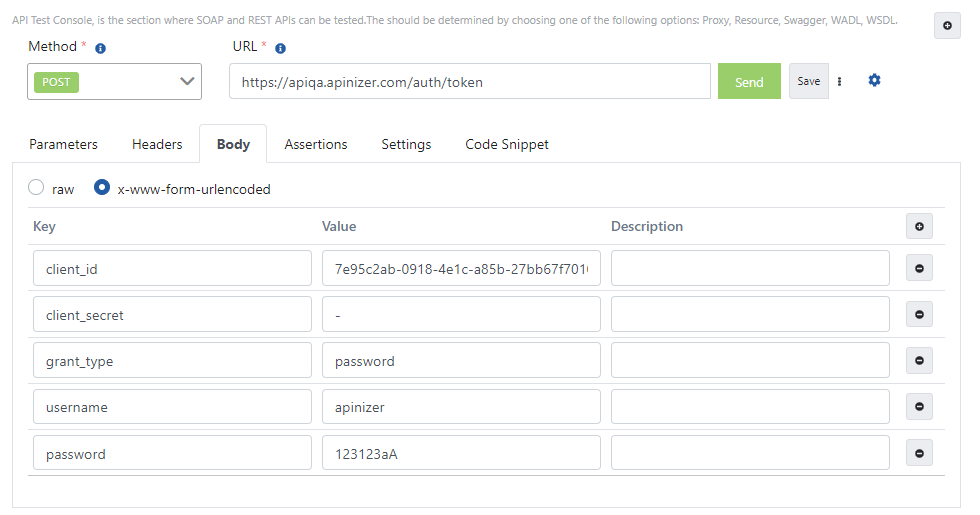980x515 pixels.
Task: Add a new row with the Key table plus icon
Action: pos(919,227)
